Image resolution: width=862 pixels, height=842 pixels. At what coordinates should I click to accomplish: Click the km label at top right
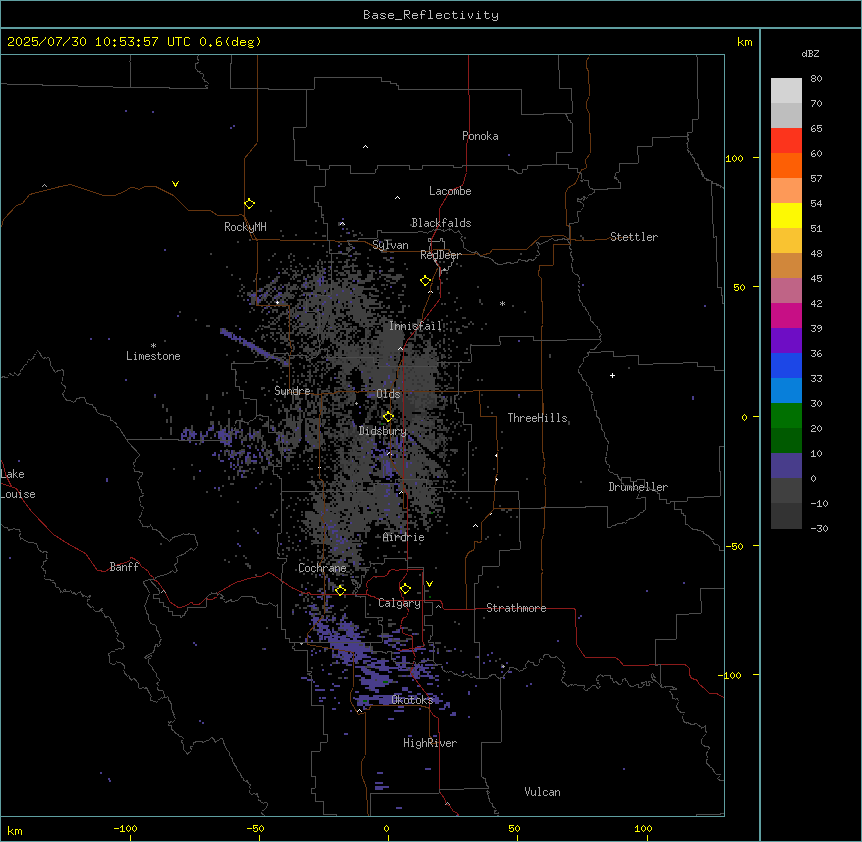(x=744, y=42)
